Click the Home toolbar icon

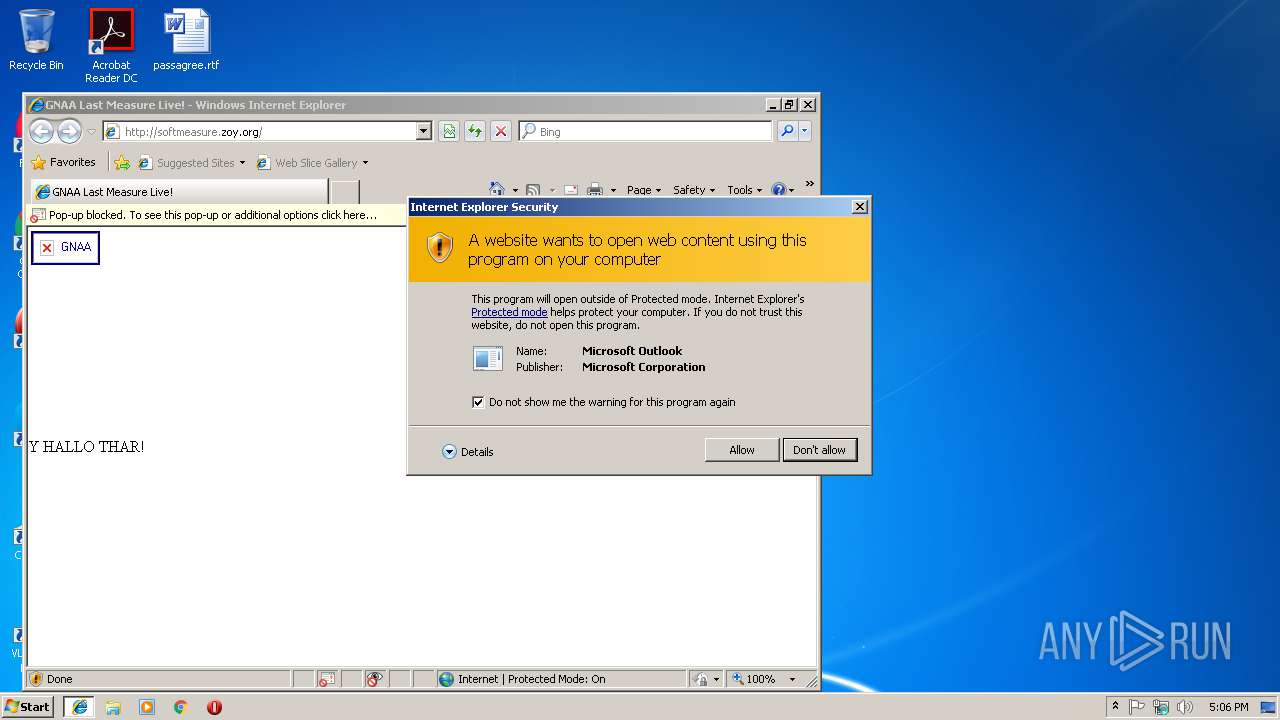point(497,190)
